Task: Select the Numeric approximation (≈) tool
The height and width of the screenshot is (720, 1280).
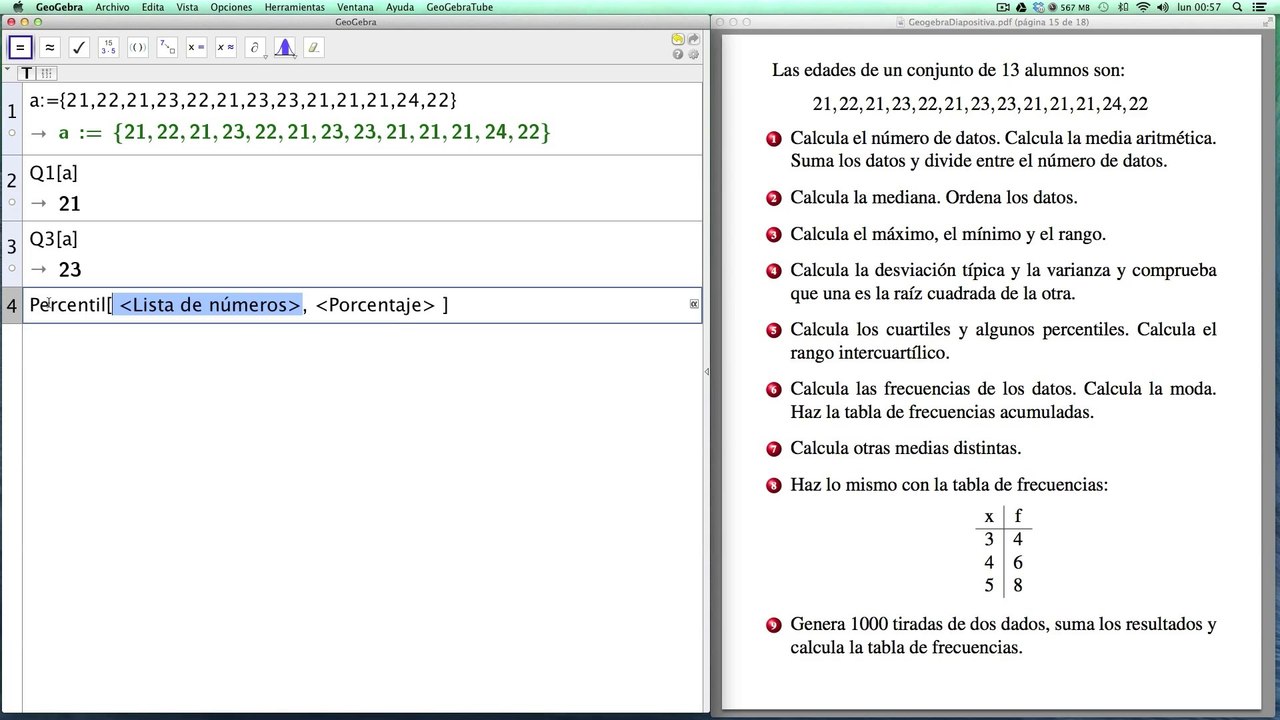Action: click(x=49, y=47)
